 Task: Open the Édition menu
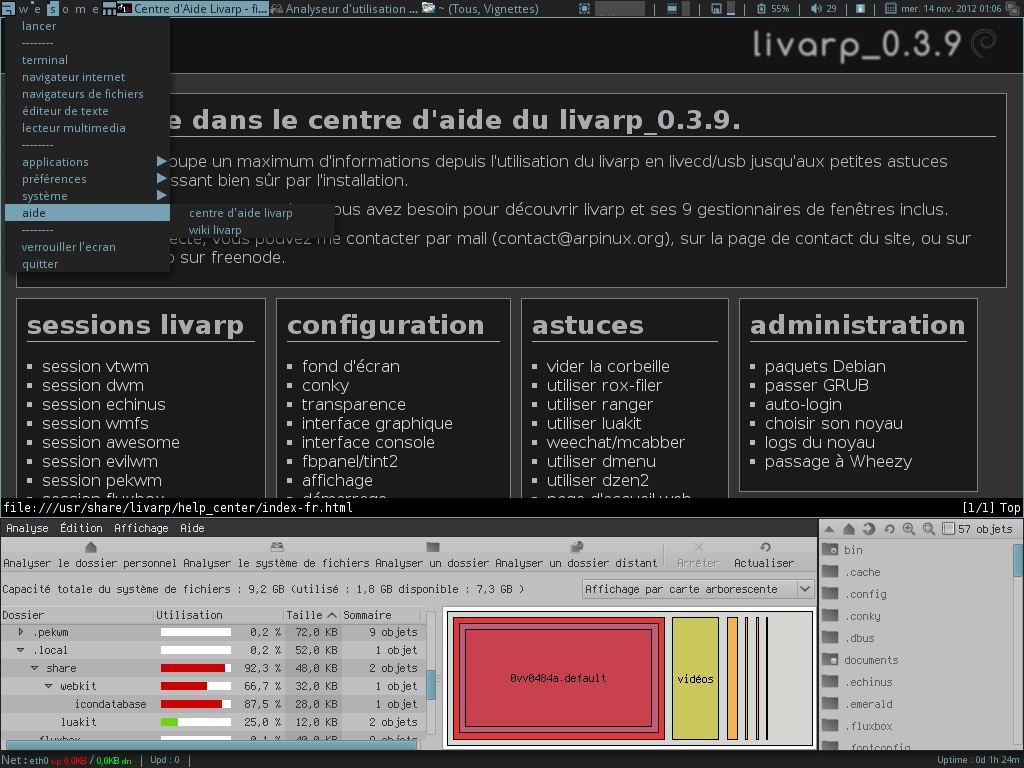point(81,528)
